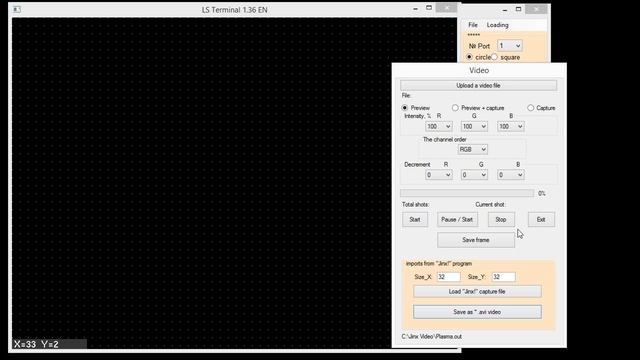Viewport: 640px width, 360px height.
Task: Click the Size_Y input field
Action: [503, 277]
